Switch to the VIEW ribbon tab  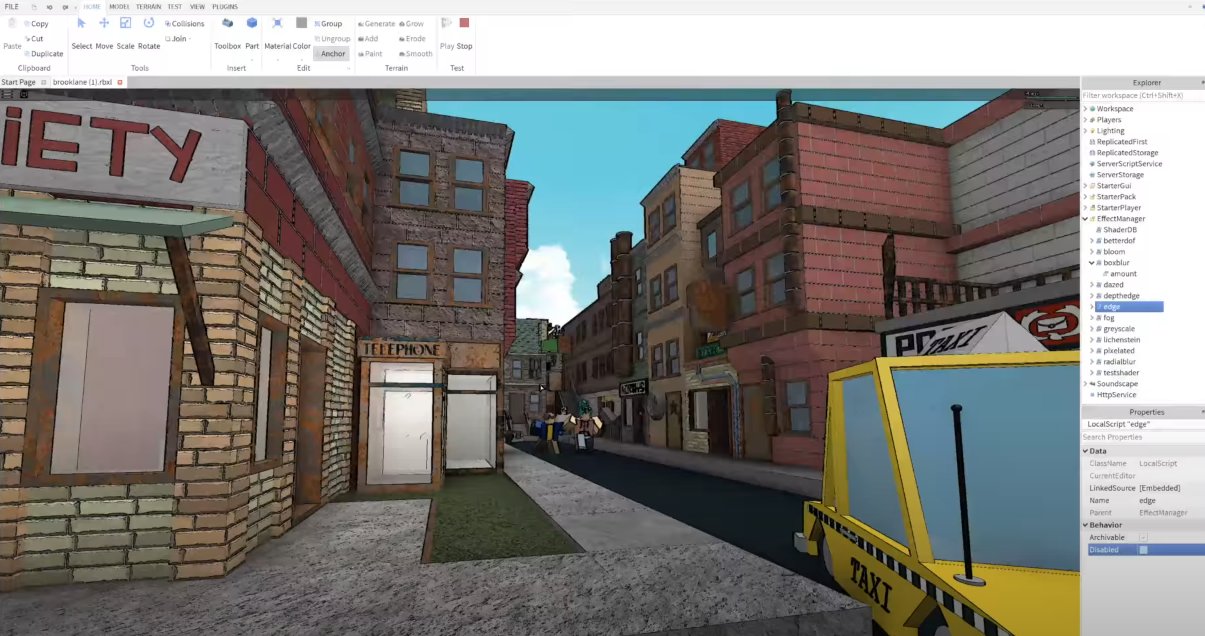coord(197,7)
